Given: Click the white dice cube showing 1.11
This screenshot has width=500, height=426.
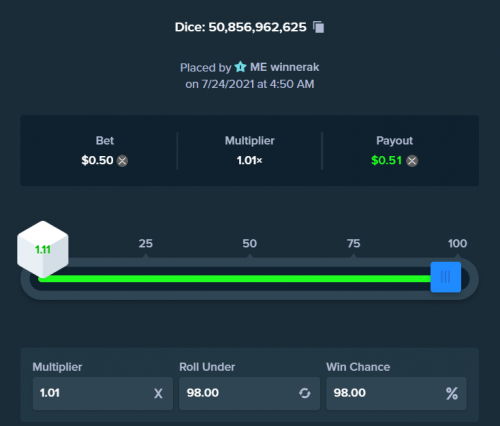Looking at the screenshot, I should click(43, 249).
